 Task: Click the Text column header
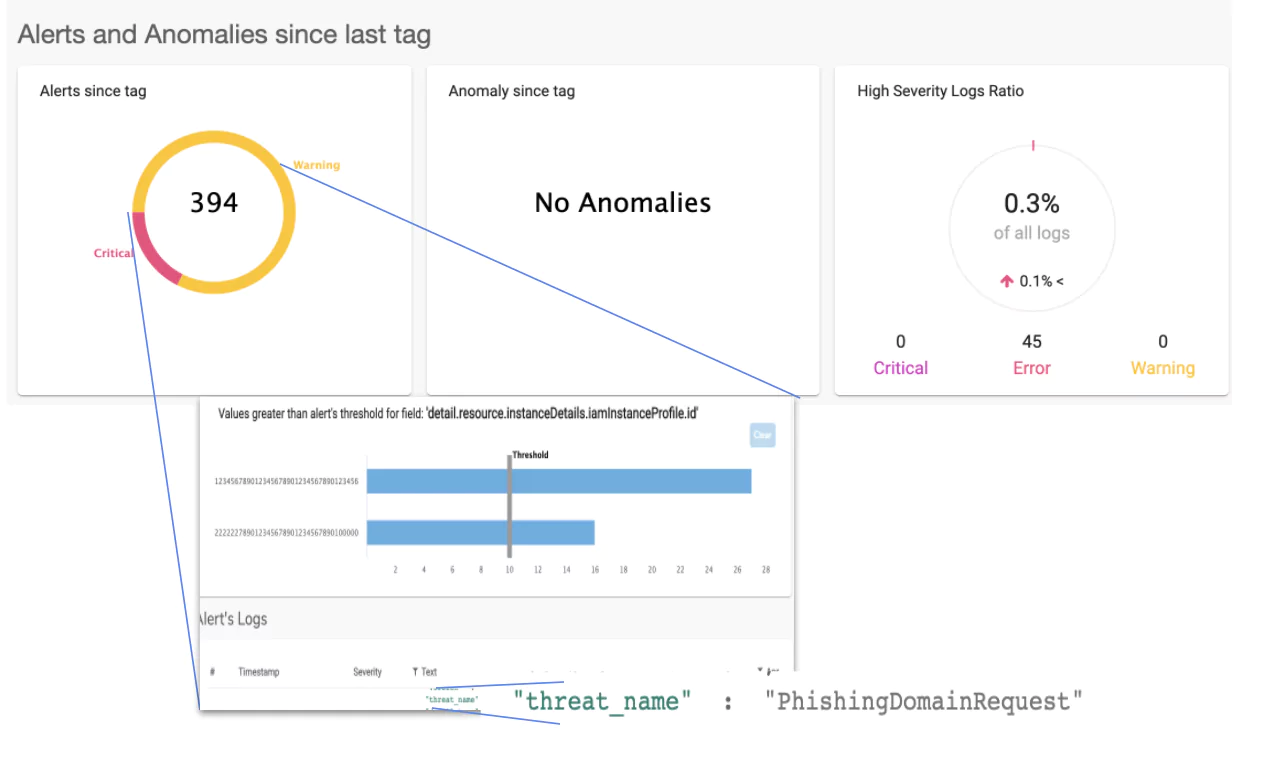(428, 672)
